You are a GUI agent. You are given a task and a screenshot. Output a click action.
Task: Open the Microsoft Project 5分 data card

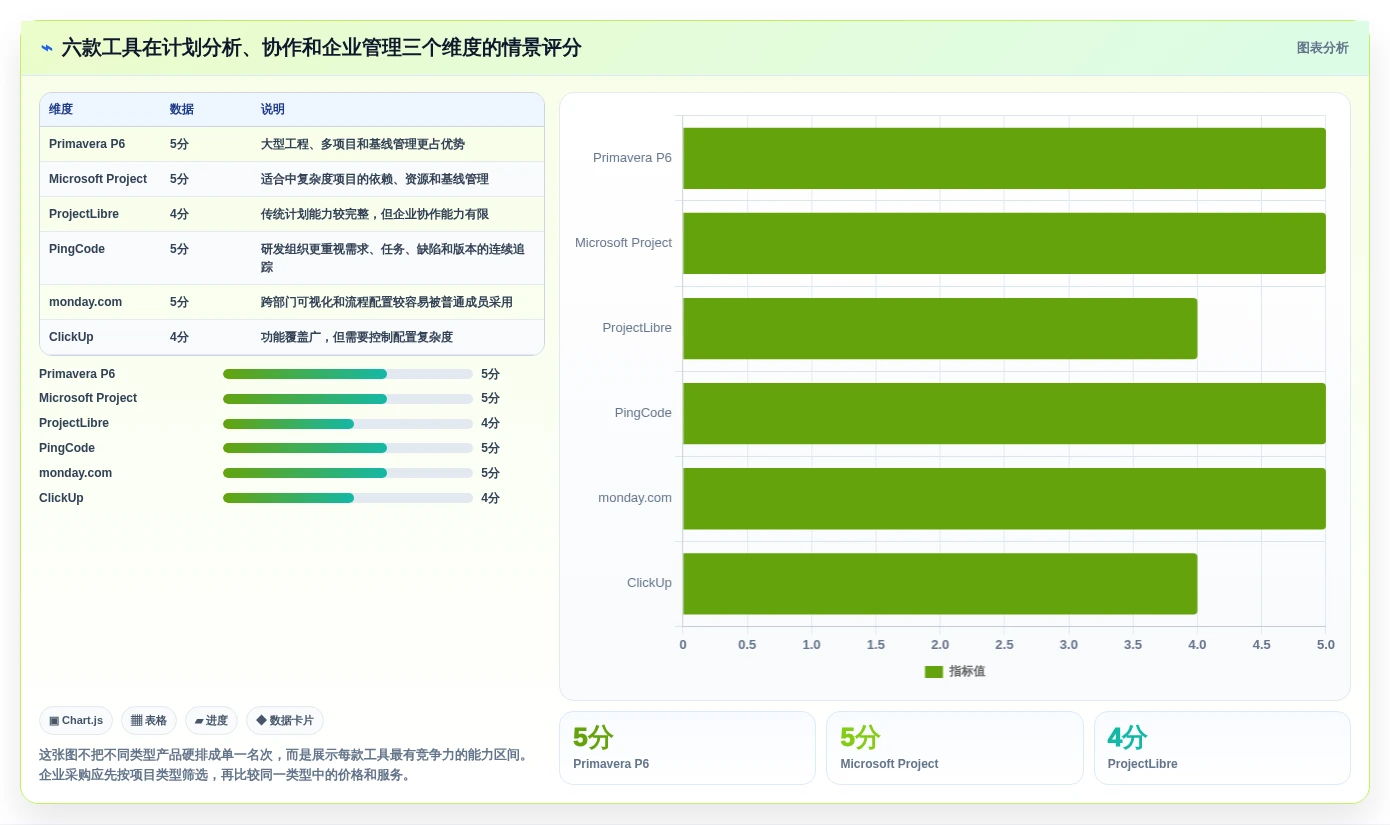[x=954, y=748]
